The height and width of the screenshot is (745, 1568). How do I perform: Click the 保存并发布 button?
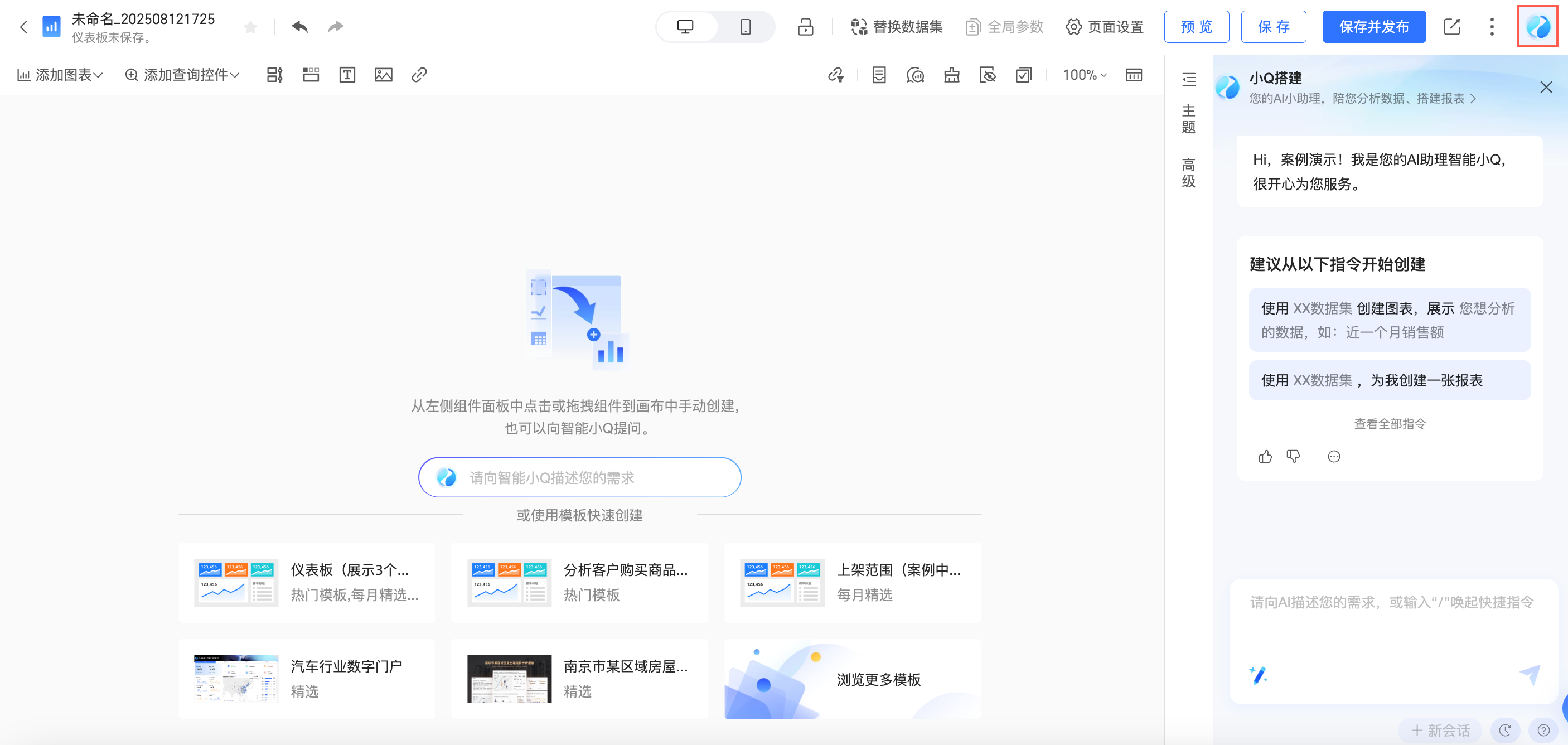[x=1374, y=27]
